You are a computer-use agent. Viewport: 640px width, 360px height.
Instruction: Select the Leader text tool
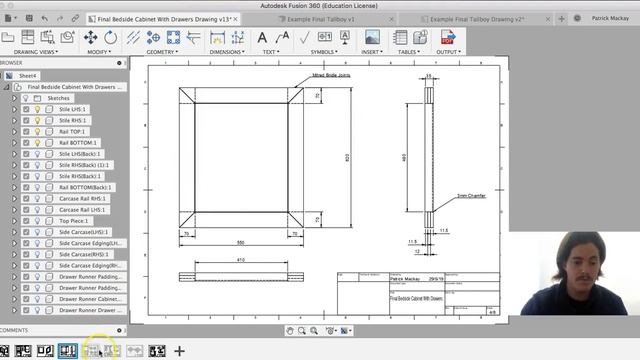click(x=282, y=38)
